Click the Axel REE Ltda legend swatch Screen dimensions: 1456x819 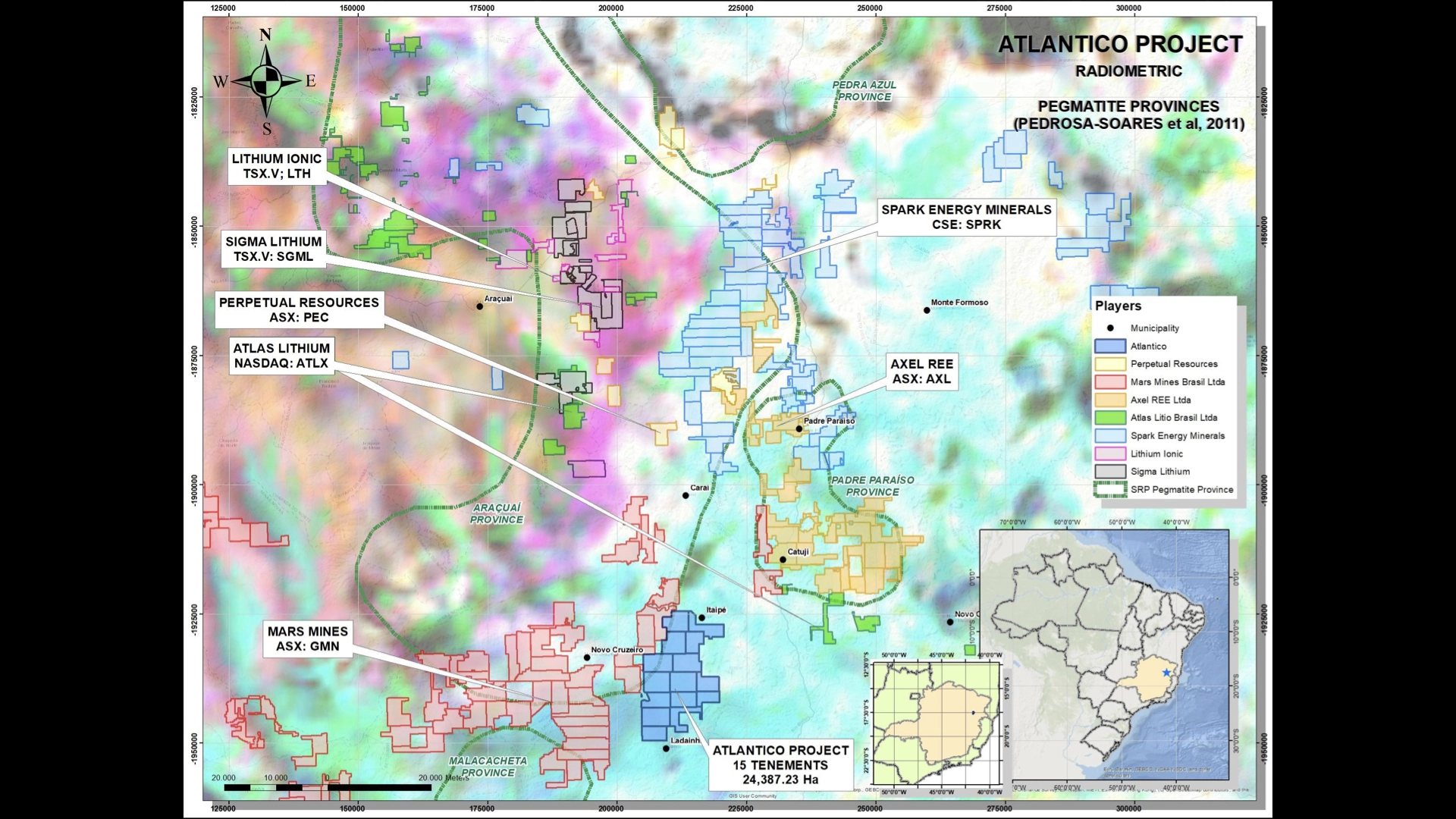tap(1109, 400)
